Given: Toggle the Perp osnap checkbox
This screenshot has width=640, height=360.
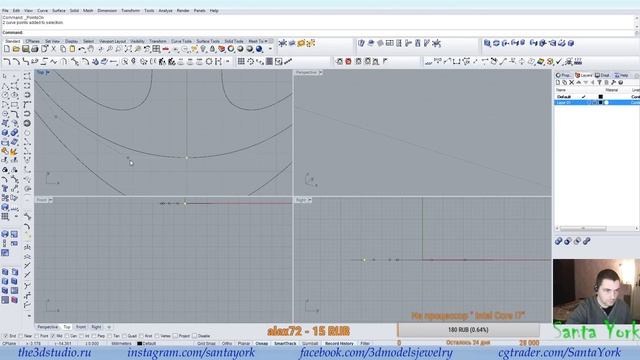Looking at the screenshot, I should click(x=94, y=336).
